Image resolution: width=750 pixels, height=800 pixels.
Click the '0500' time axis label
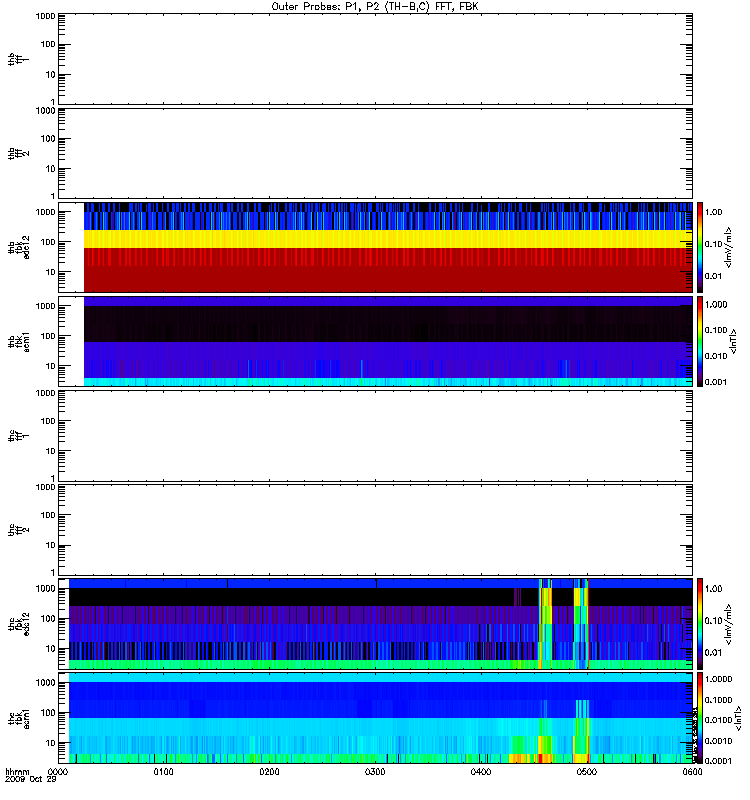[x=587, y=771]
